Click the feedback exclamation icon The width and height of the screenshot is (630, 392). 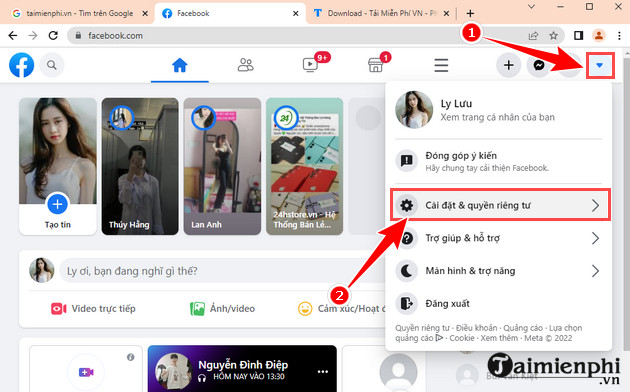407,161
